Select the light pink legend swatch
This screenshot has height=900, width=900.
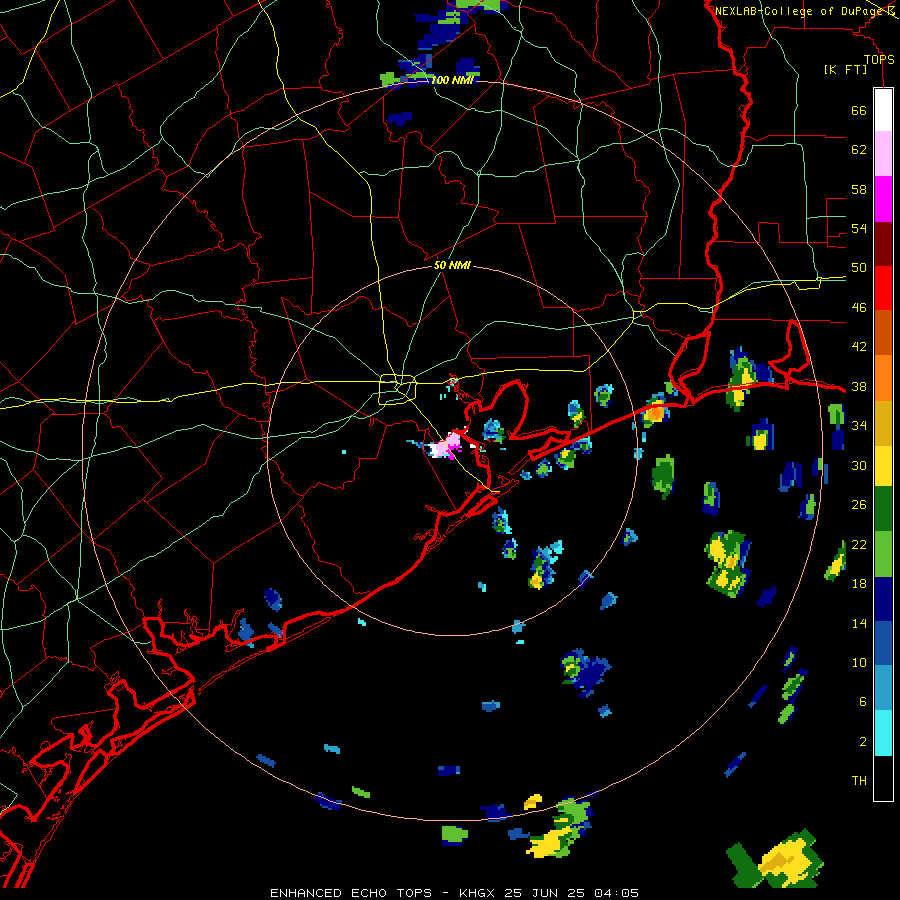coord(883,154)
